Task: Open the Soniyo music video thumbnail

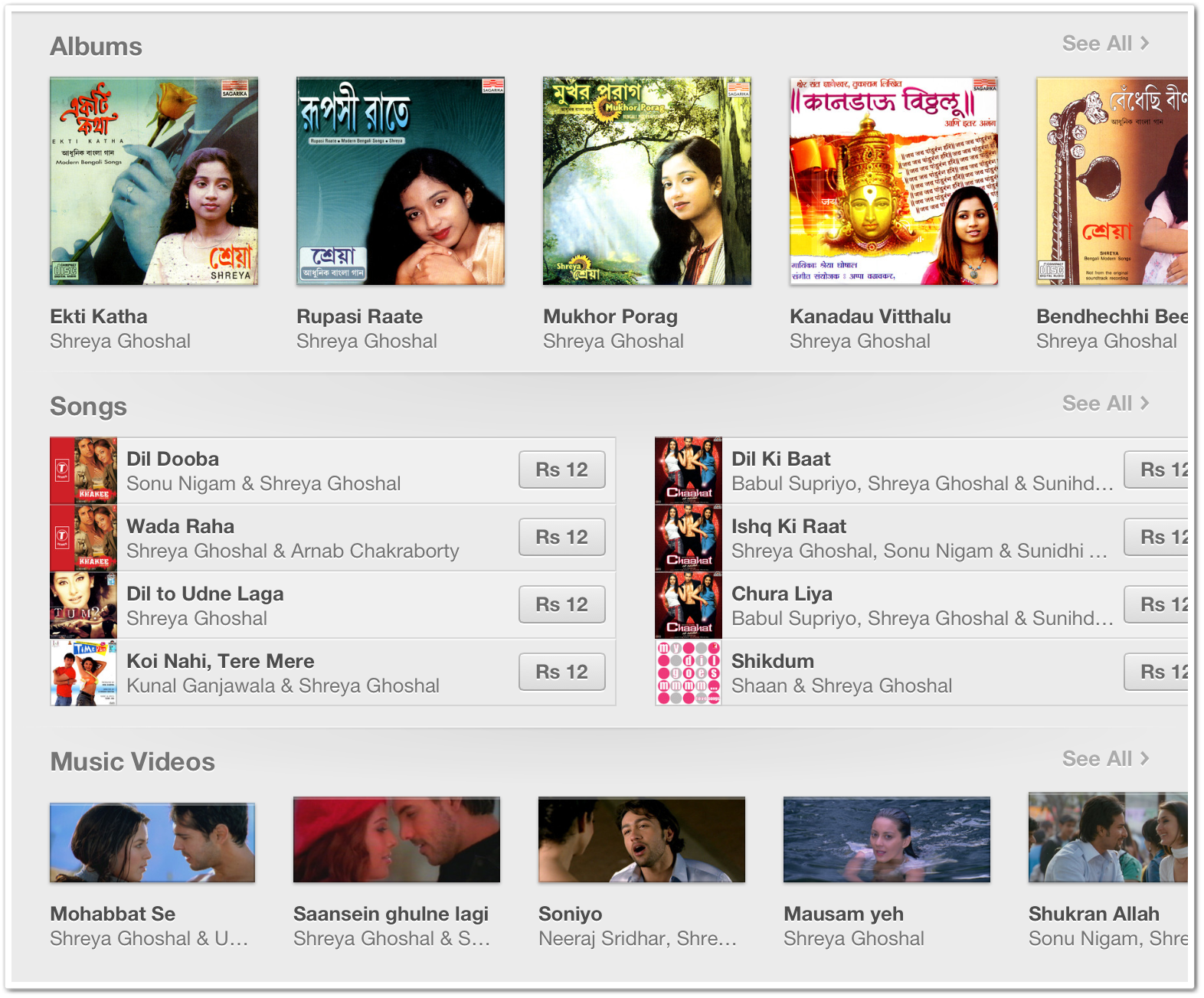Action: click(x=642, y=839)
